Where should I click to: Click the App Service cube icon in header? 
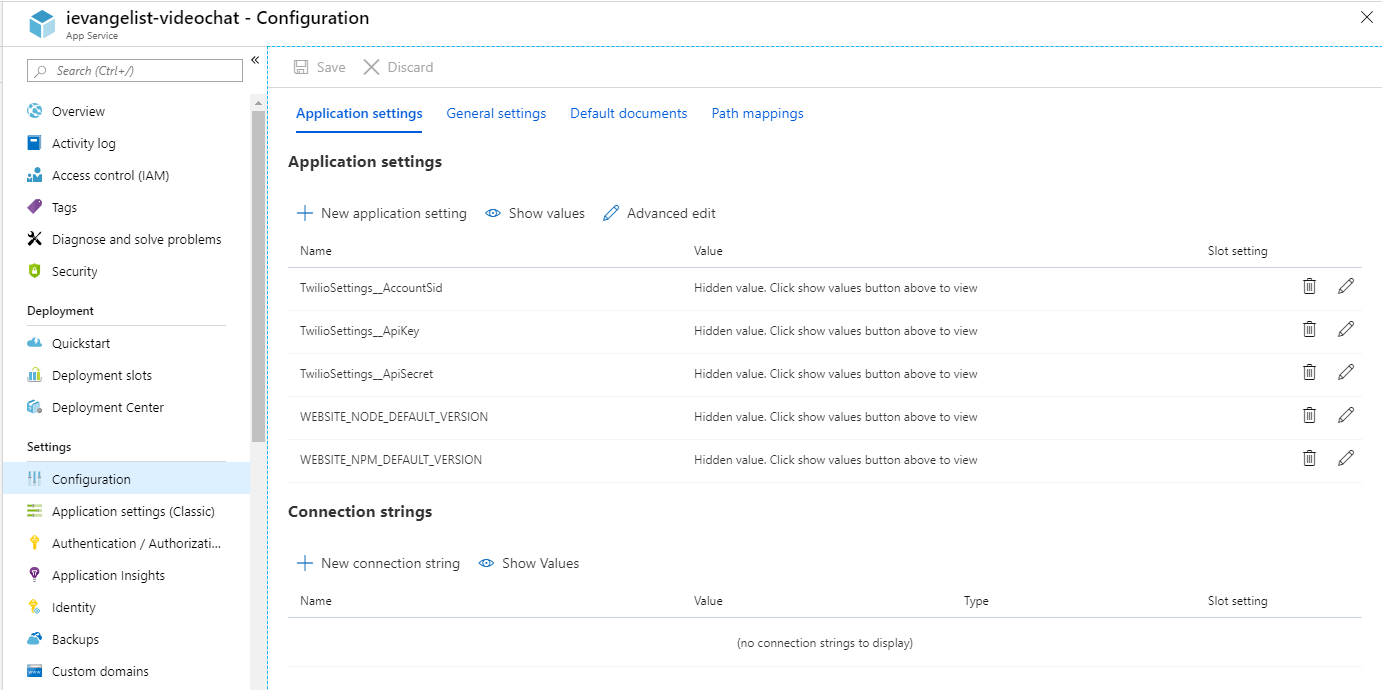tap(42, 25)
